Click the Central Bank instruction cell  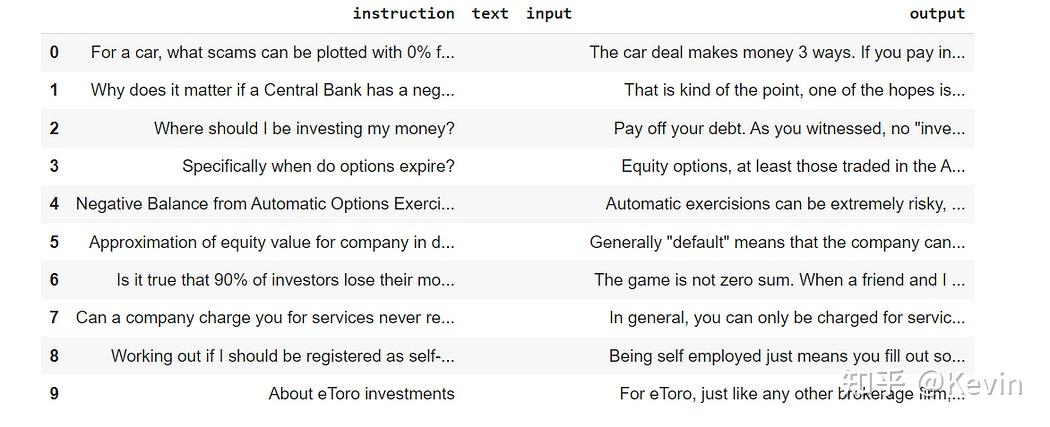272,90
